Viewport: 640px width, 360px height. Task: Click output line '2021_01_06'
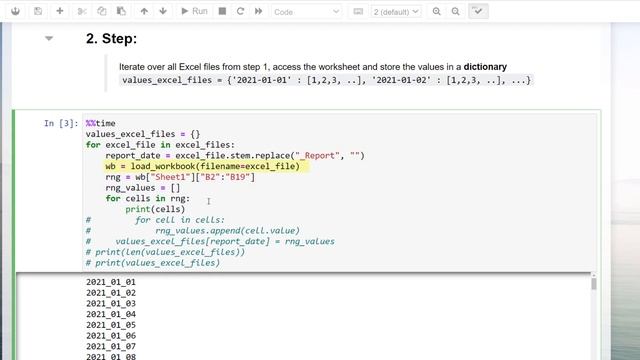[x=111, y=336]
